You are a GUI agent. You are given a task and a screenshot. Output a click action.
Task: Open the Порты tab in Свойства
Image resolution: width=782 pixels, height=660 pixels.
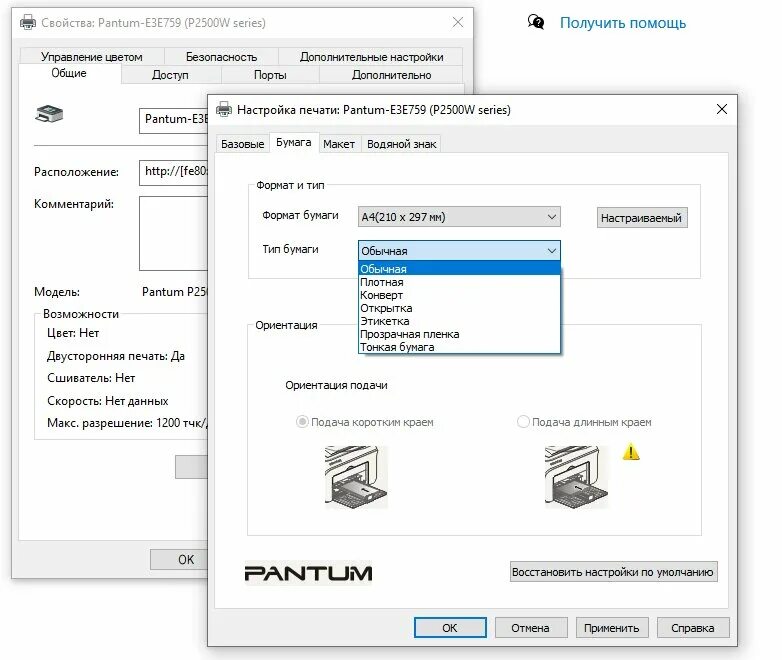pos(270,75)
